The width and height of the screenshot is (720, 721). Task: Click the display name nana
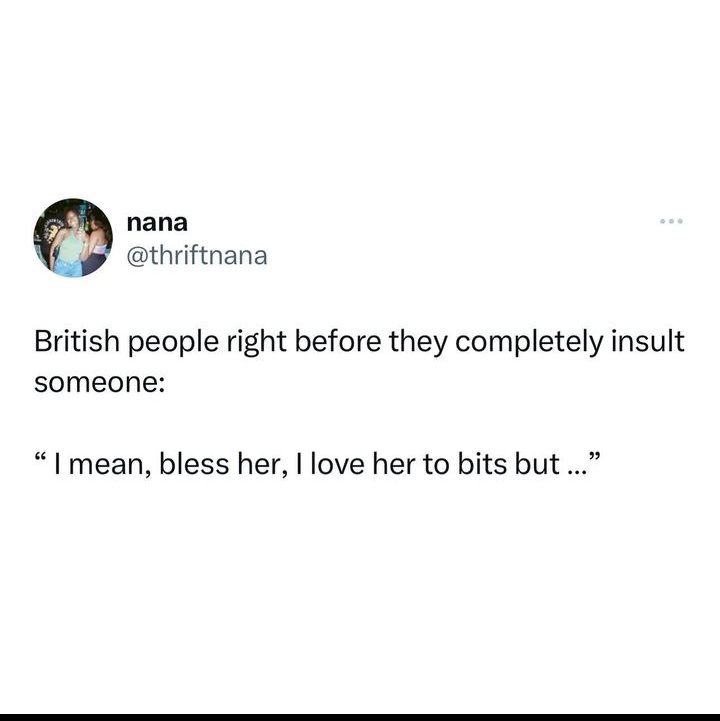[157, 223]
